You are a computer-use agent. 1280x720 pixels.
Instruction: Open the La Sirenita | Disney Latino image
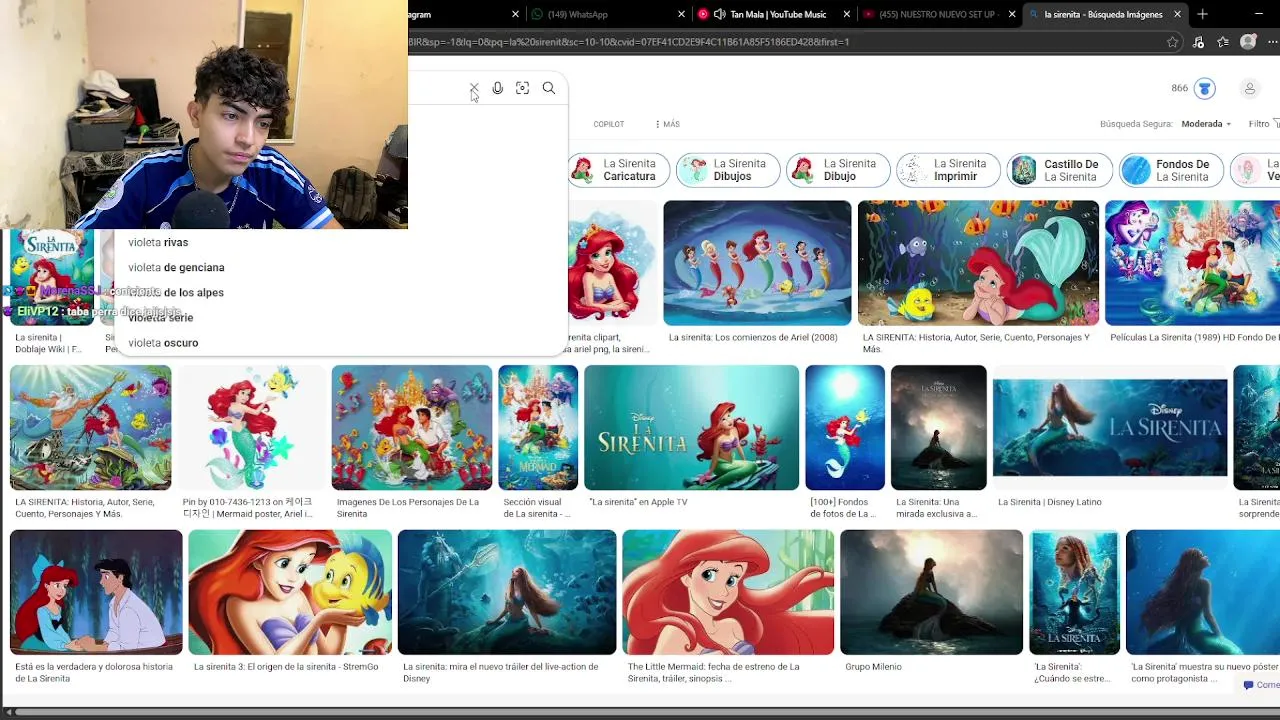pos(1110,427)
